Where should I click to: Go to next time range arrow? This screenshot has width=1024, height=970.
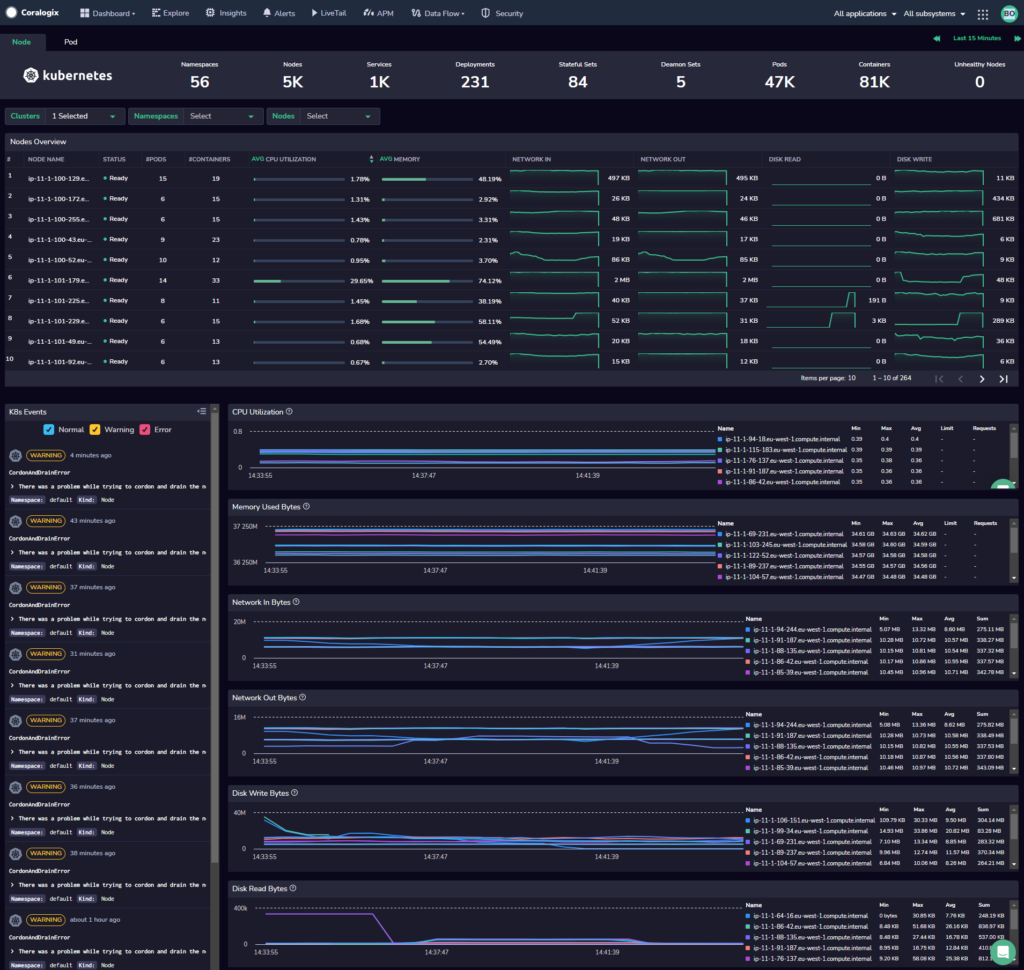1017,39
